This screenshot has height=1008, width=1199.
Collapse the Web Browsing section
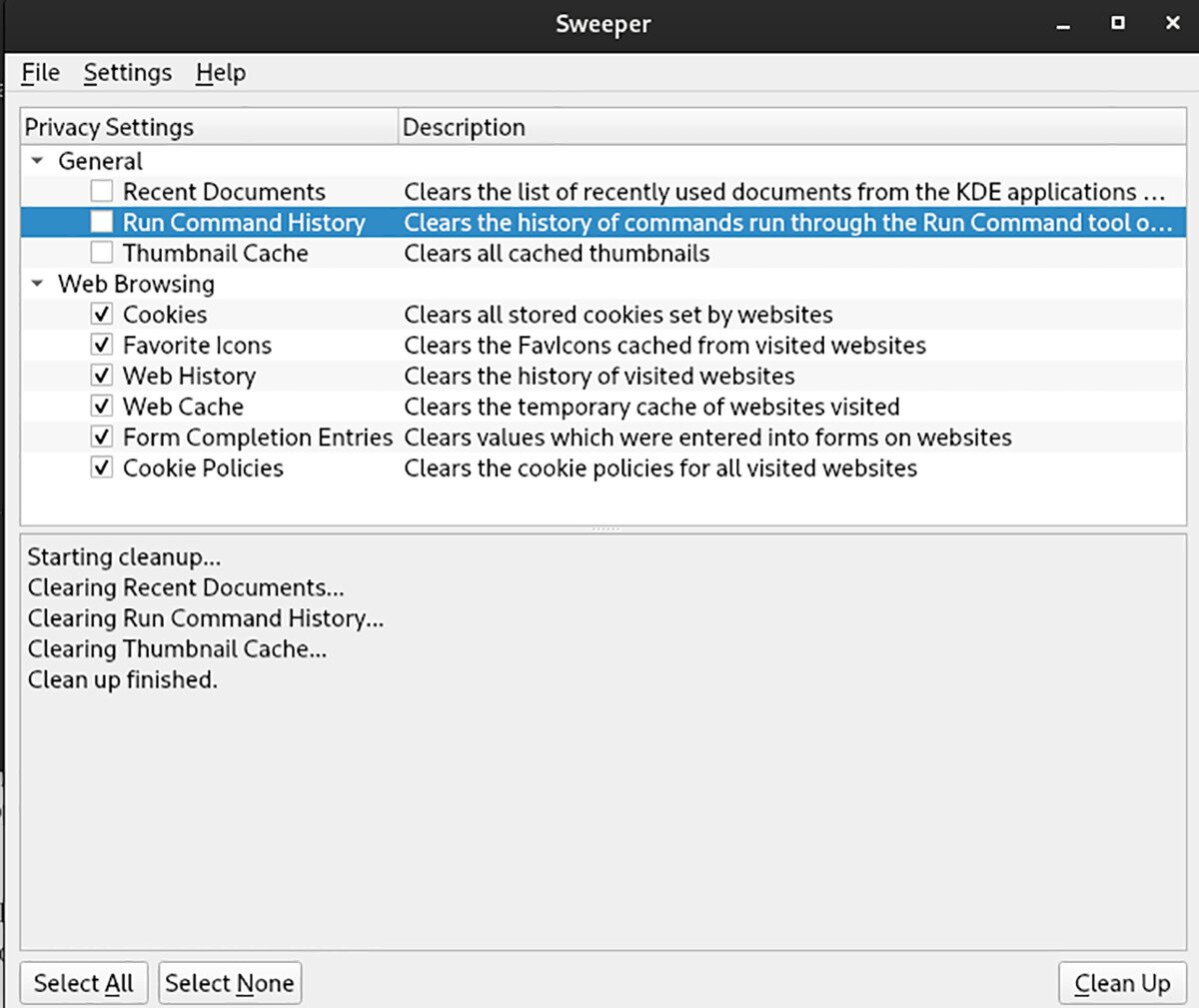point(37,284)
